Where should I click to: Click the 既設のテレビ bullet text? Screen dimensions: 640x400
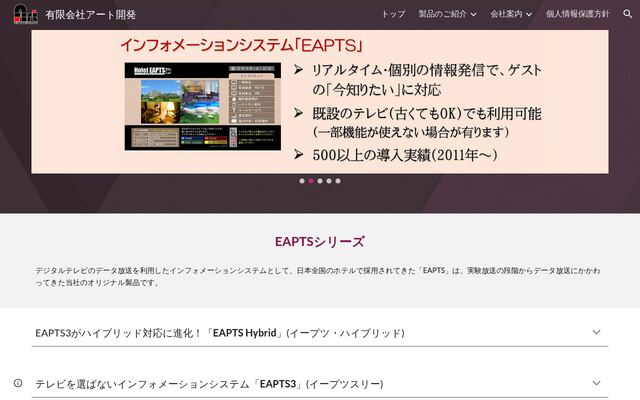tap(427, 122)
